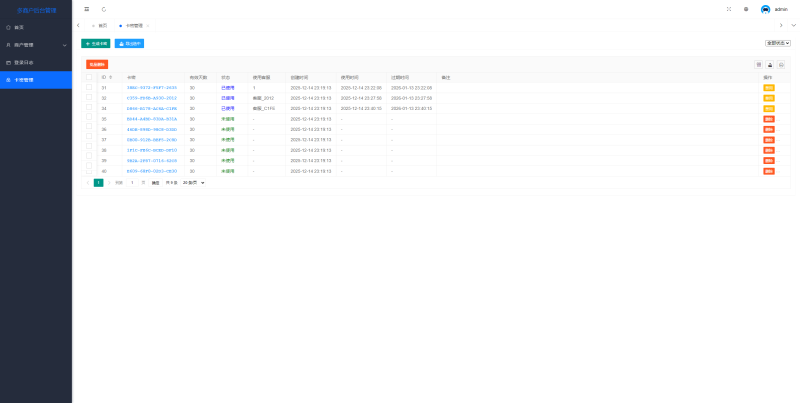Click the table export icon
Viewport: 800px width, 403px height.
click(770, 64)
